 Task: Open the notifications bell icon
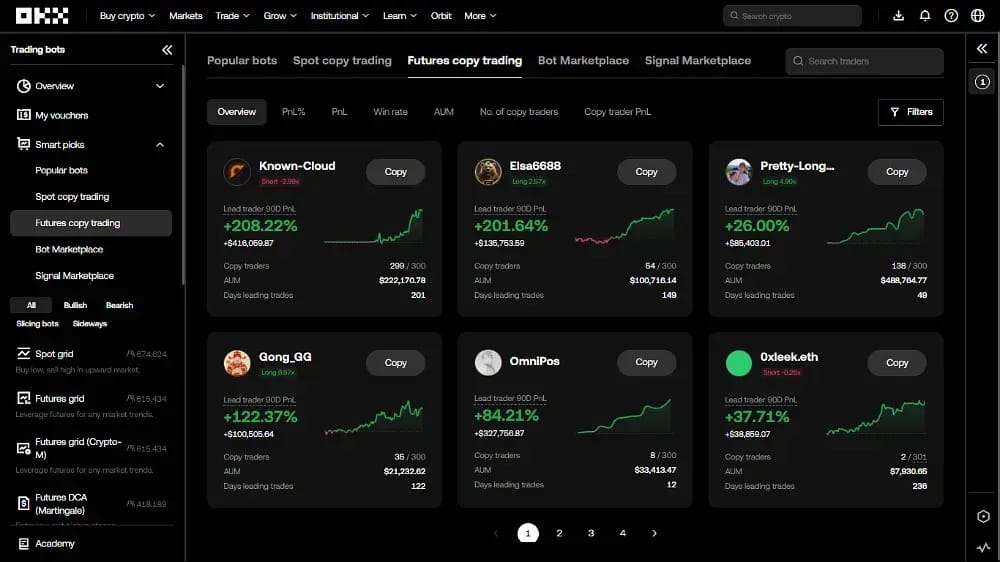925,15
